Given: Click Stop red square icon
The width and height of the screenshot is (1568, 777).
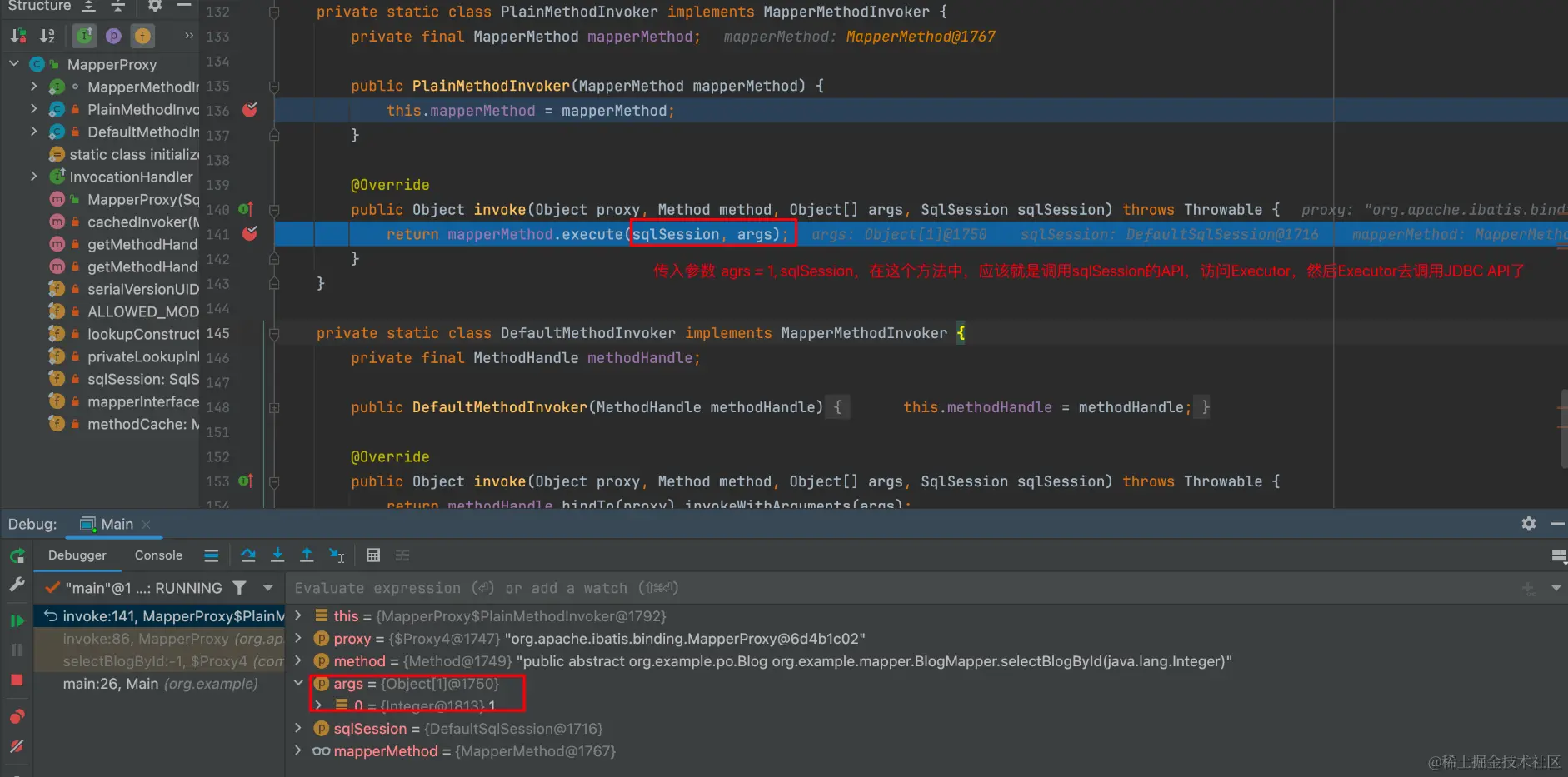Looking at the screenshot, I should (x=17, y=680).
